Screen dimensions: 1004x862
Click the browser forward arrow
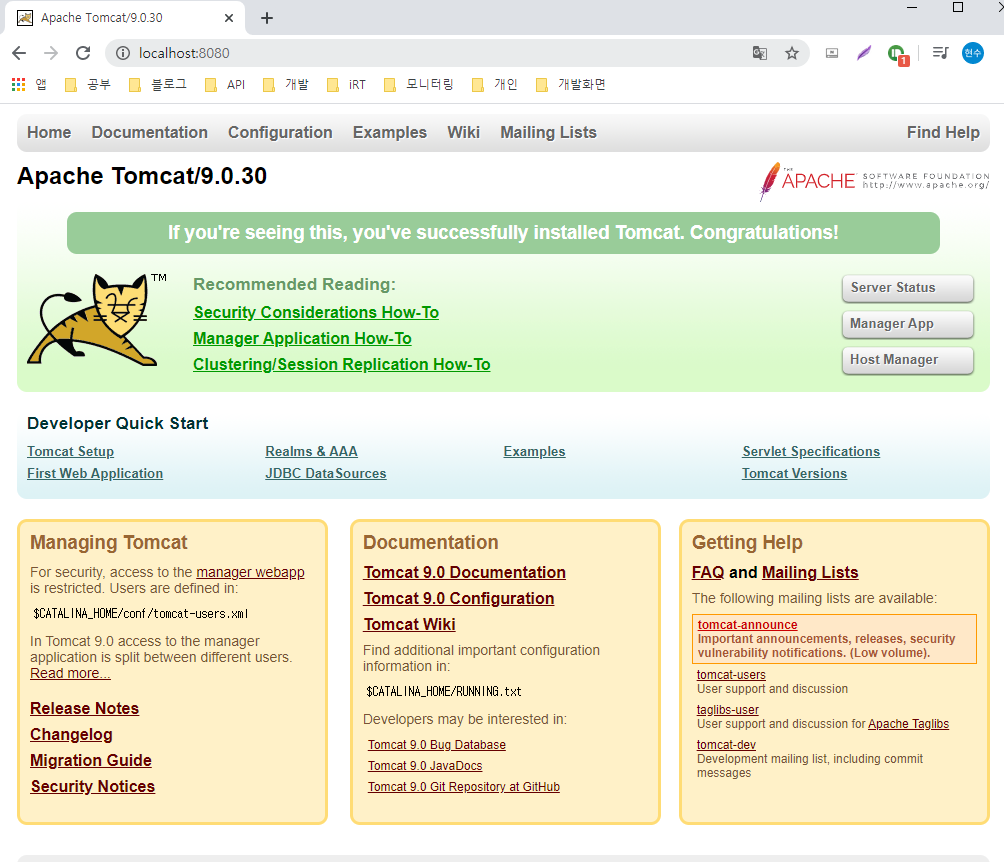(51, 53)
